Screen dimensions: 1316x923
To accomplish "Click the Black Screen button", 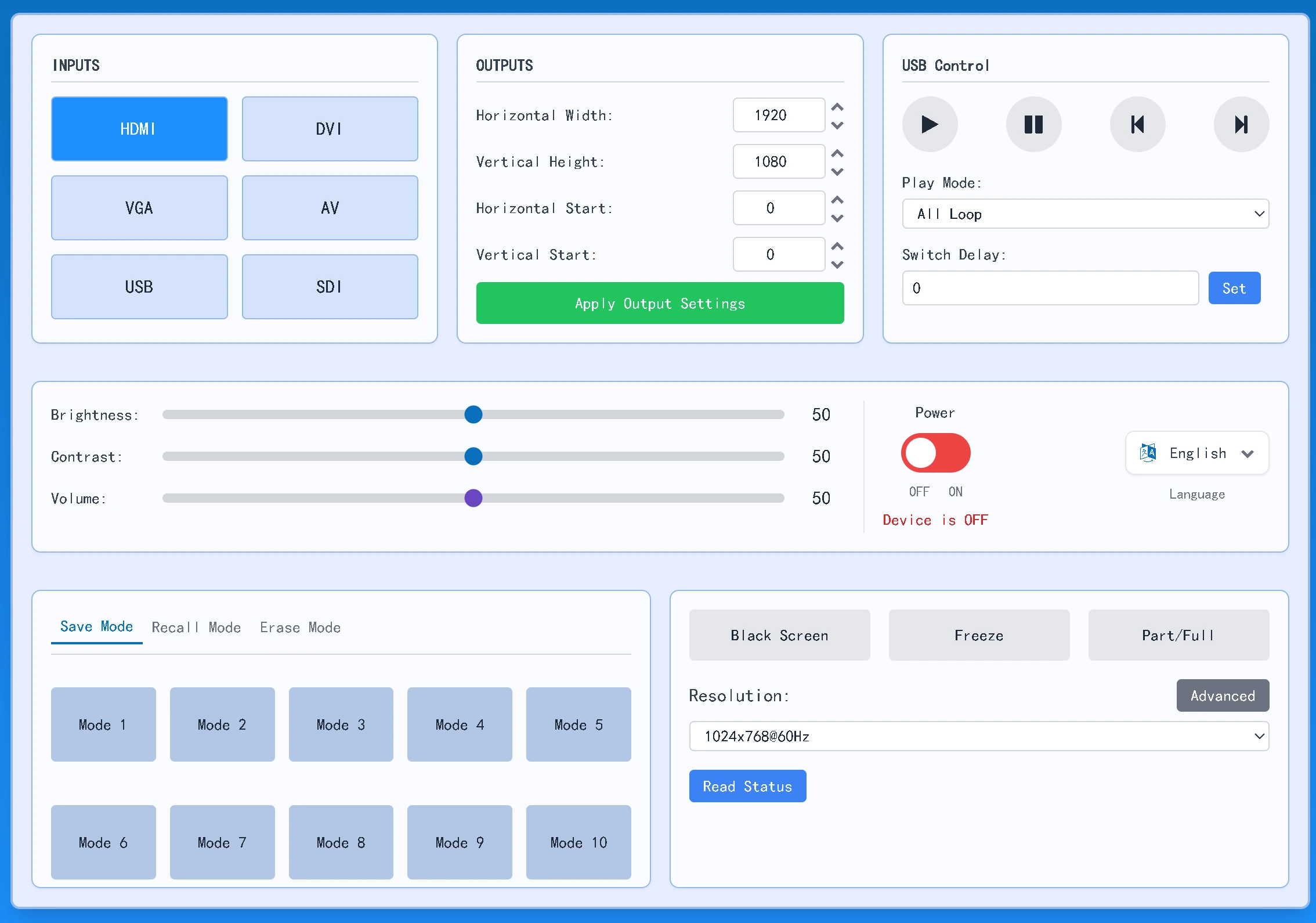I will tap(779, 635).
